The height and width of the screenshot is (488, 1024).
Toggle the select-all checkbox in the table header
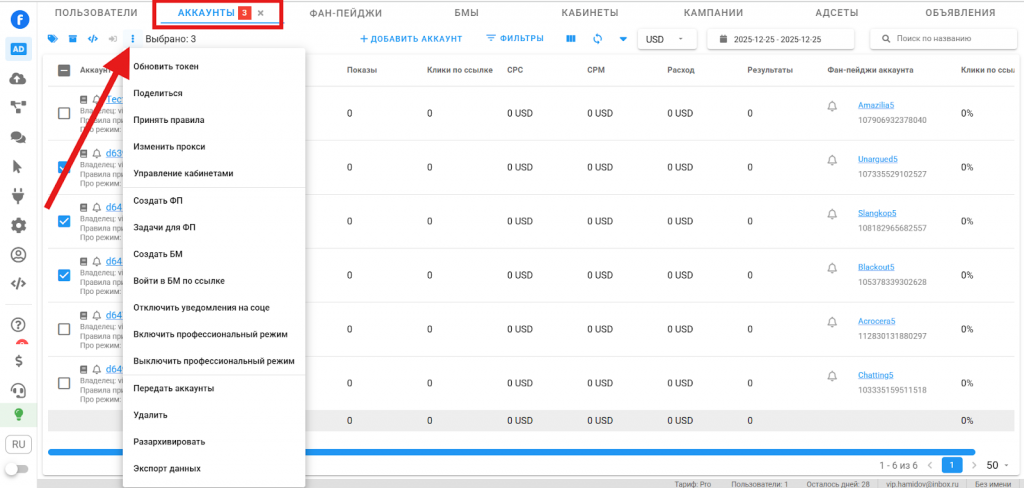64,71
